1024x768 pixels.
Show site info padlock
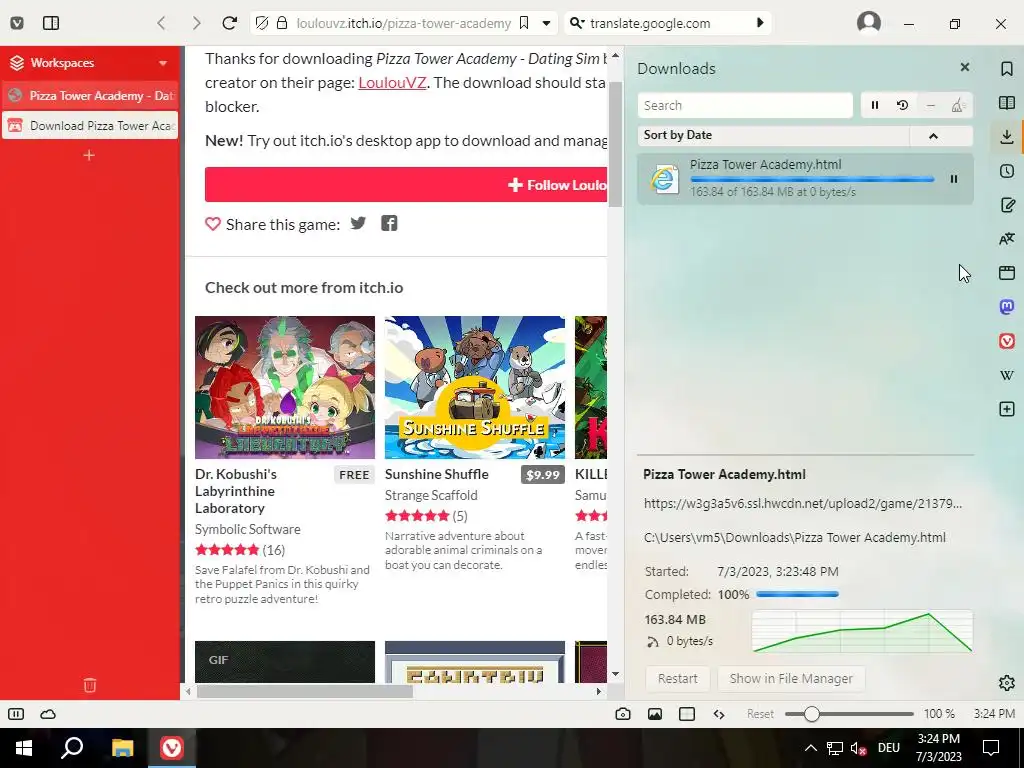[x=282, y=24]
